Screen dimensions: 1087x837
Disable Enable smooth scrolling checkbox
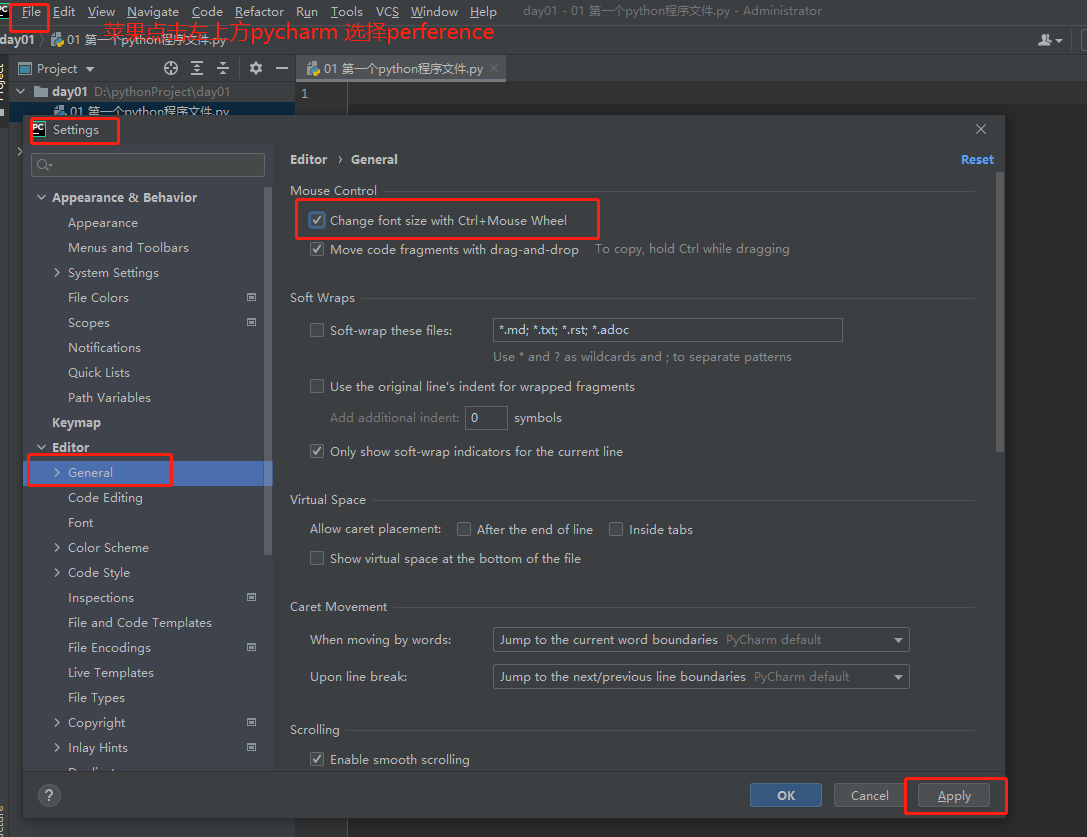pos(317,759)
